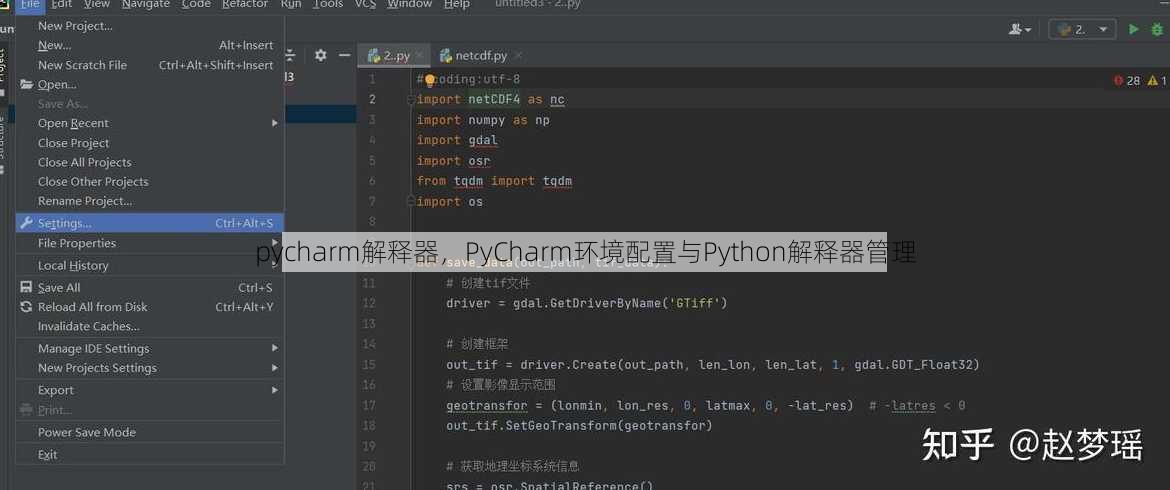Click the File menu header
The height and width of the screenshot is (490, 1170).
30,4
